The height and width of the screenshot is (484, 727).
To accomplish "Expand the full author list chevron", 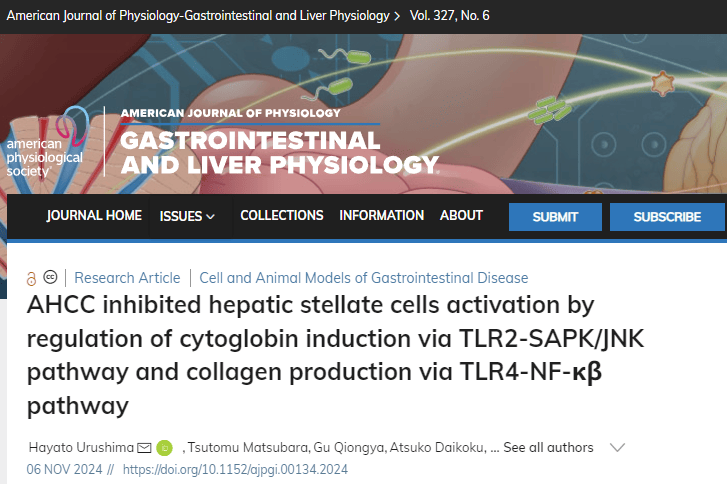I will click(x=617, y=447).
